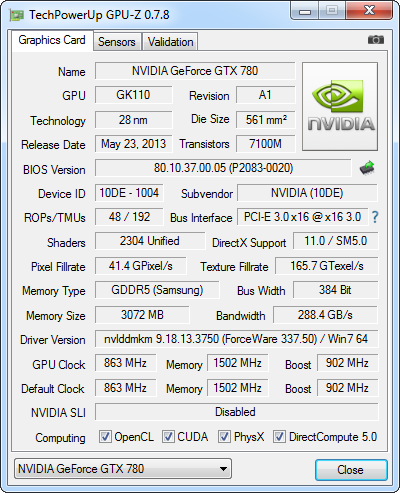Click the BIOS save chip icon
Viewport: 400px width, 493px height.
[x=367, y=168]
